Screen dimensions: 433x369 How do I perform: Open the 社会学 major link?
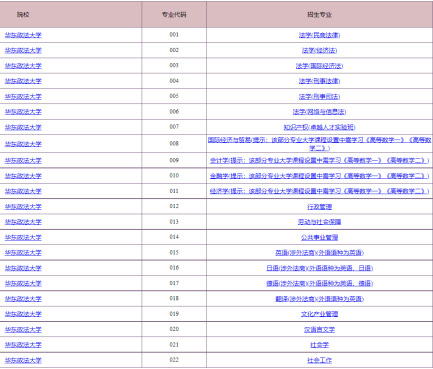(x=319, y=345)
